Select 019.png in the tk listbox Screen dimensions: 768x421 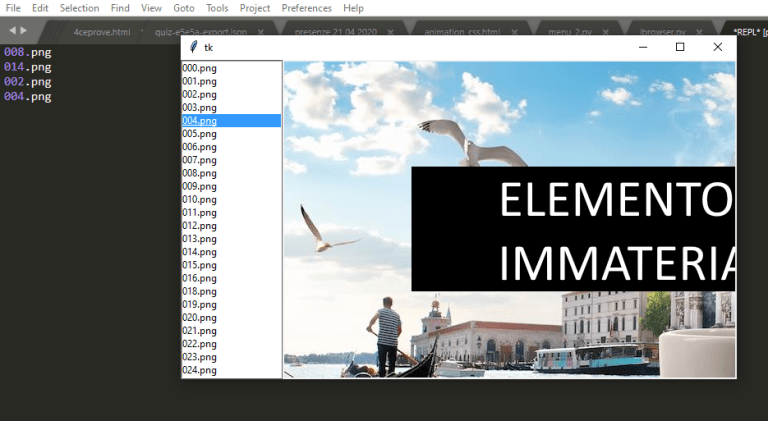[x=231, y=304]
